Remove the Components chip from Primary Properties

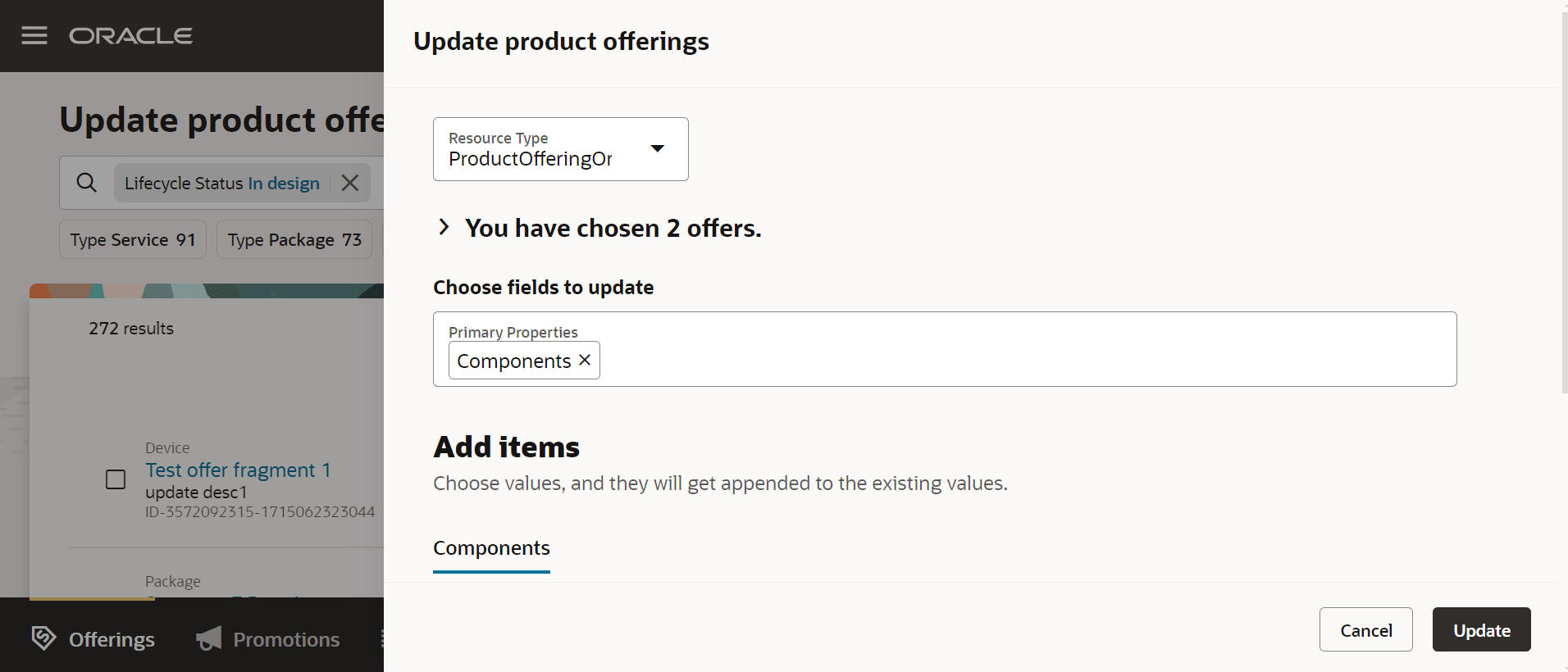[x=584, y=360]
